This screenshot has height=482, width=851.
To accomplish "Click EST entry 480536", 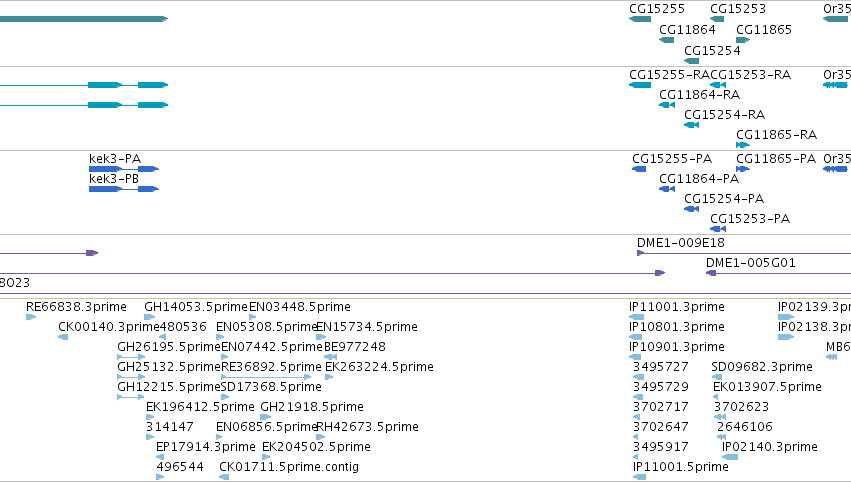I will tap(183, 327).
